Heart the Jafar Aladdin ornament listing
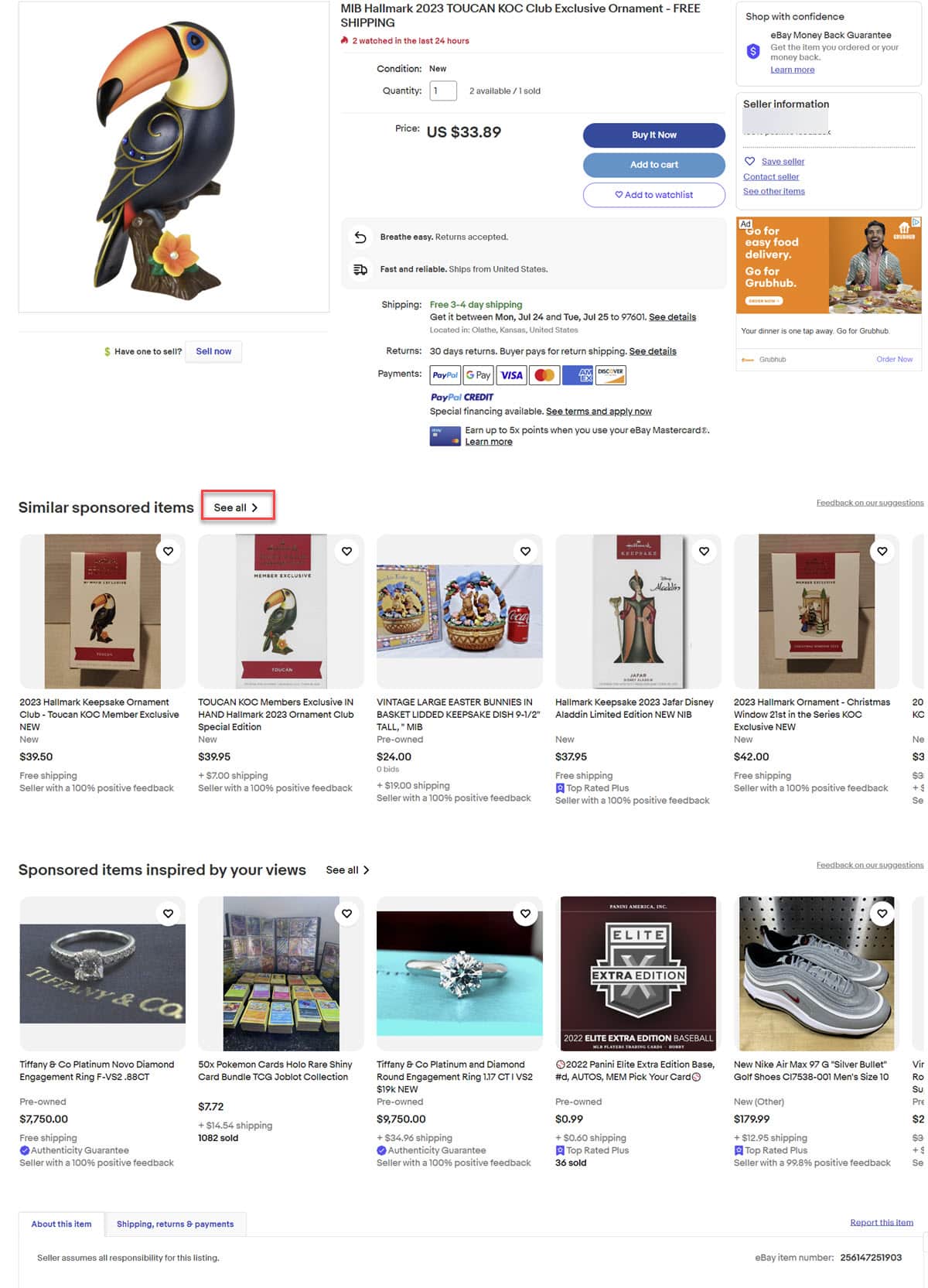 pyautogui.click(x=704, y=551)
